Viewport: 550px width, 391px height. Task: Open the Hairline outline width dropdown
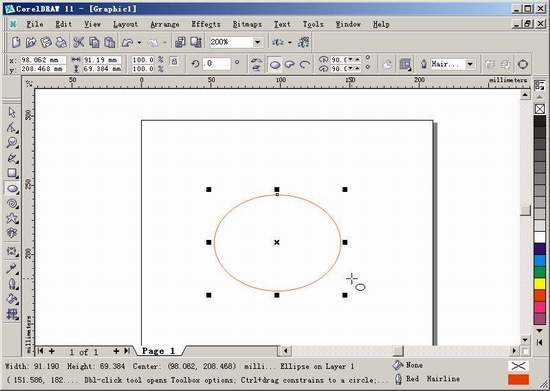(x=470, y=64)
